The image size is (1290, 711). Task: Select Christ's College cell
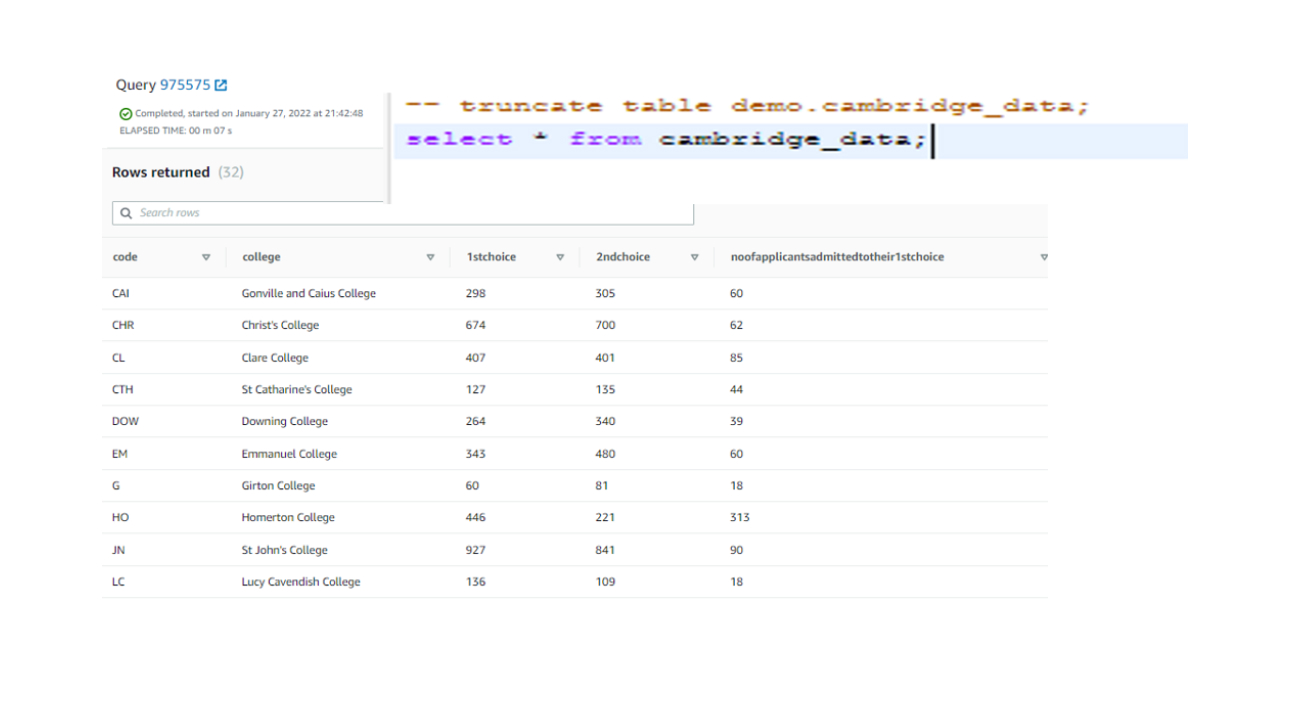(279, 326)
